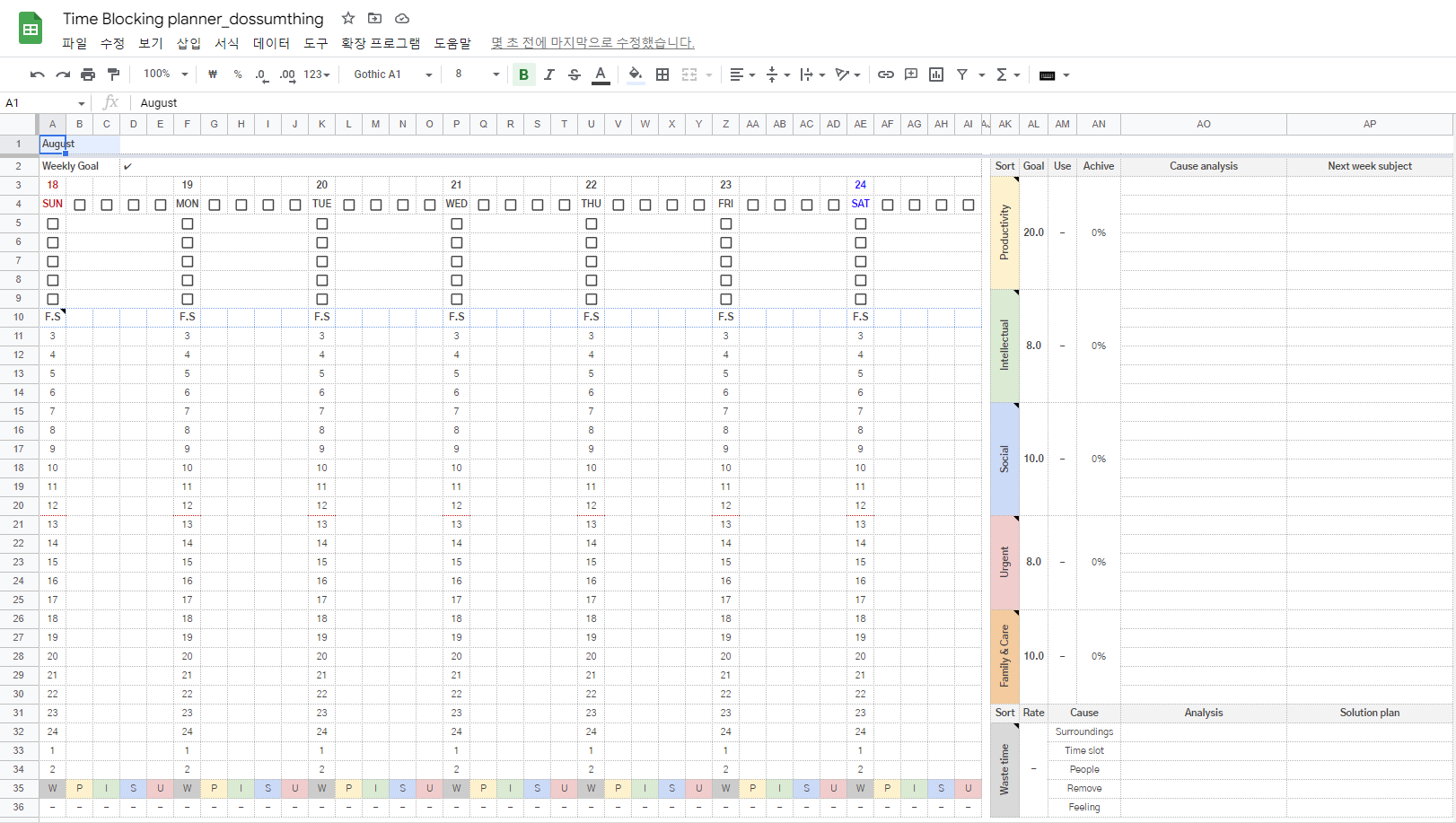Screen dimensions: 1456x823
Task: Open more number formats 123 dropdown
Action: tap(317, 74)
